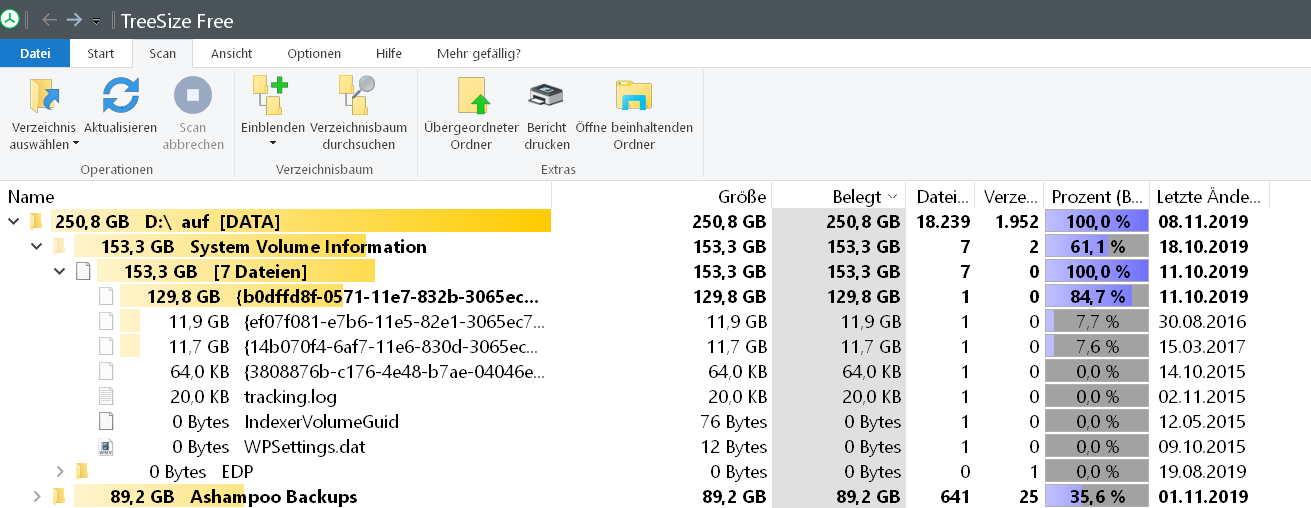Expand the Ashampoo Backups folder
Image resolution: width=1311 pixels, height=508 pixels.
[36, 496]
